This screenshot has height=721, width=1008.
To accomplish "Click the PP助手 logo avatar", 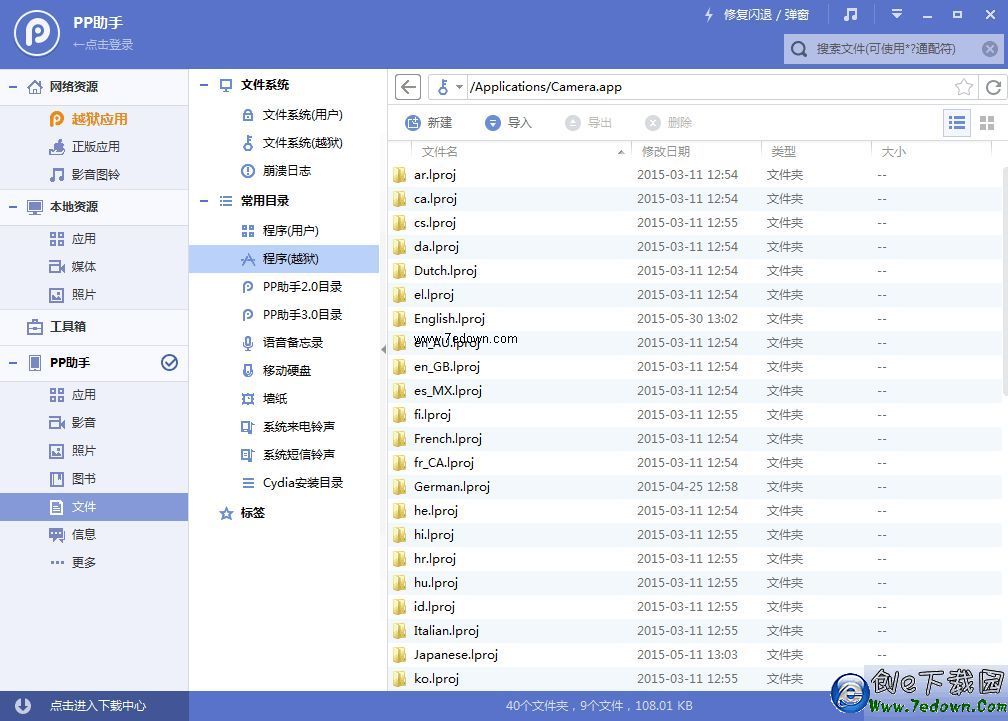I will click(37, 31).
